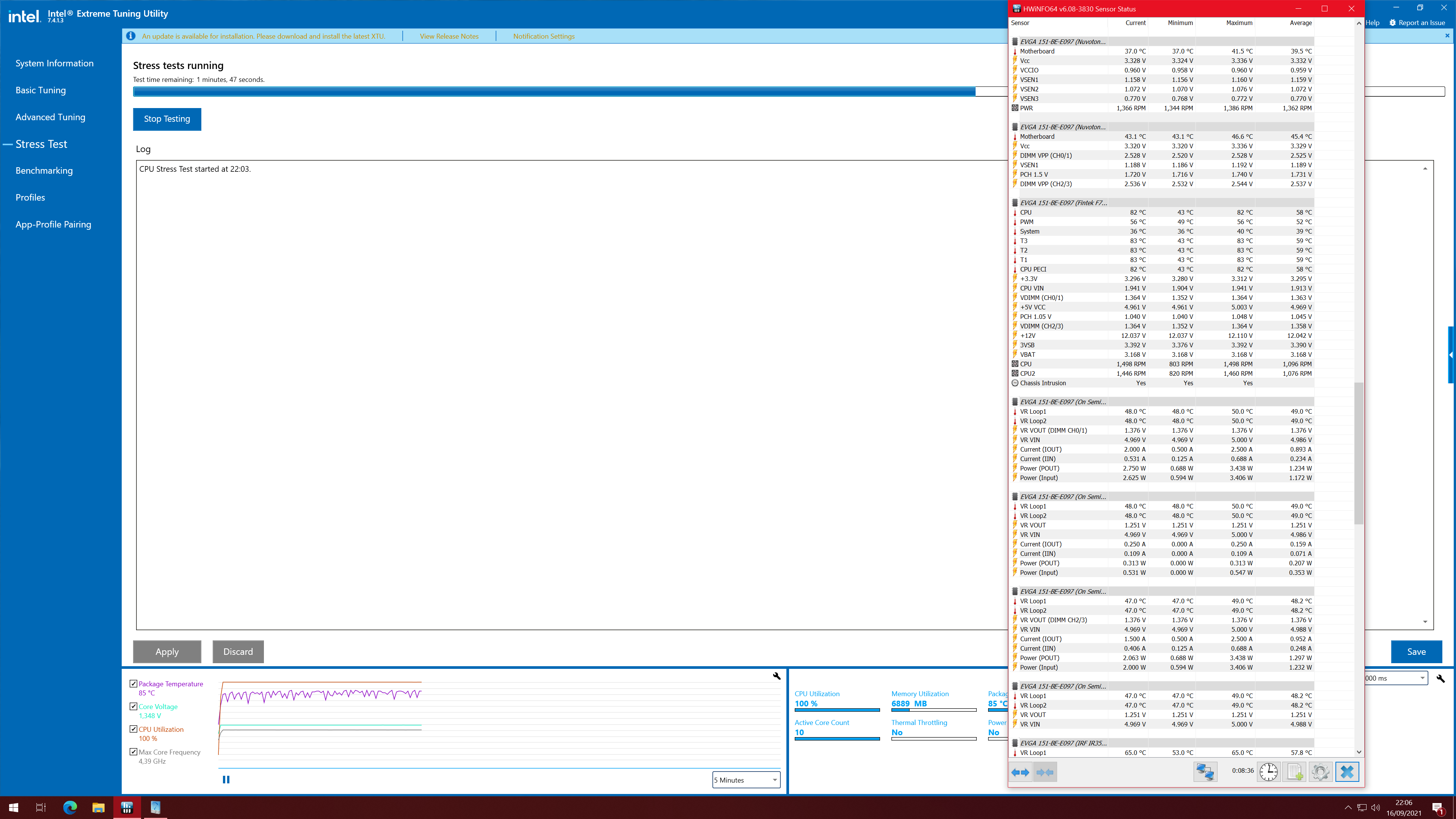The height and width of the screenshot is (819, 1456).
Task: Open graph settings wrench icon
Action: coord(777,676)
